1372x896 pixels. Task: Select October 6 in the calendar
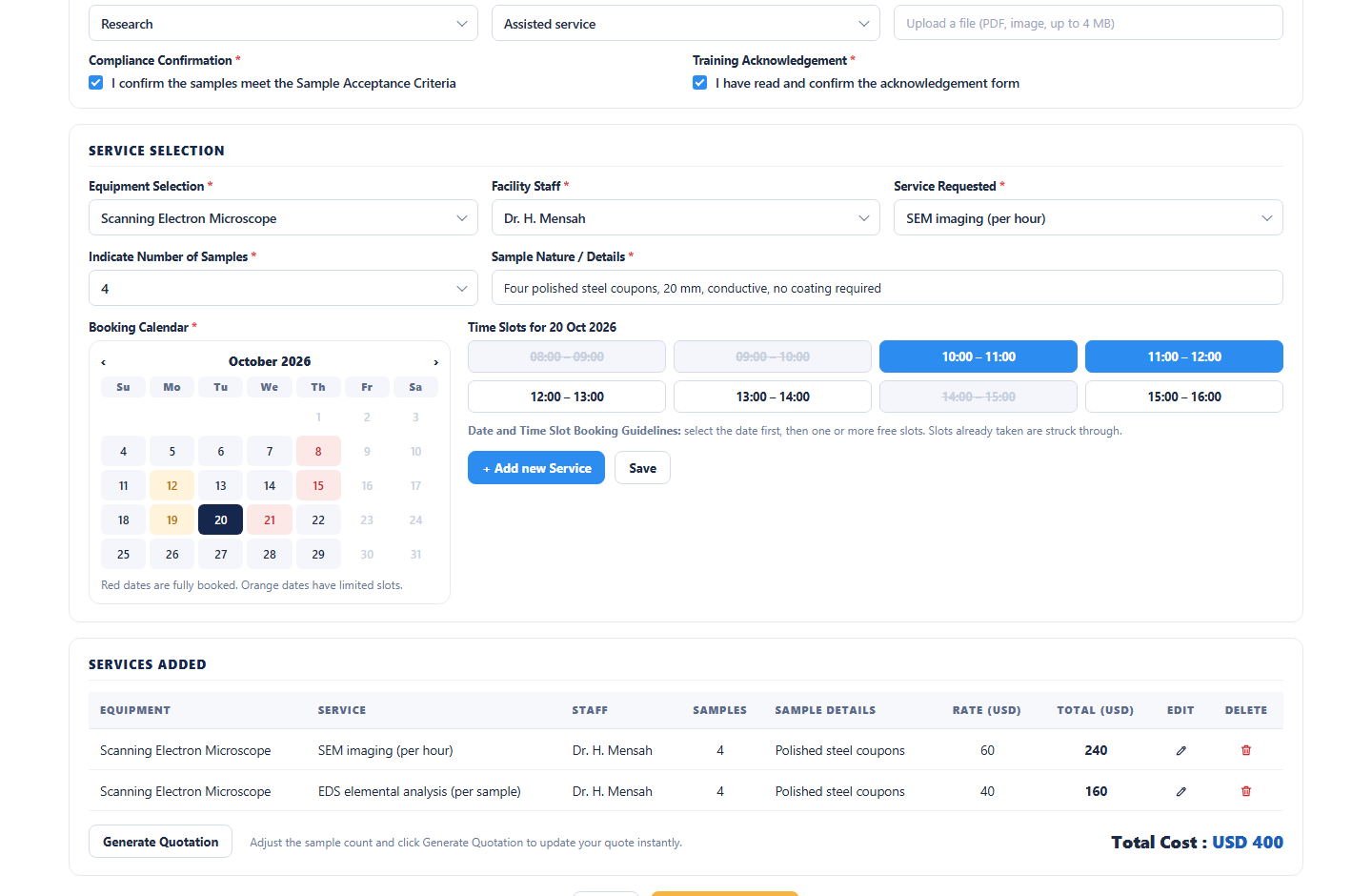[x=221, y=451]
